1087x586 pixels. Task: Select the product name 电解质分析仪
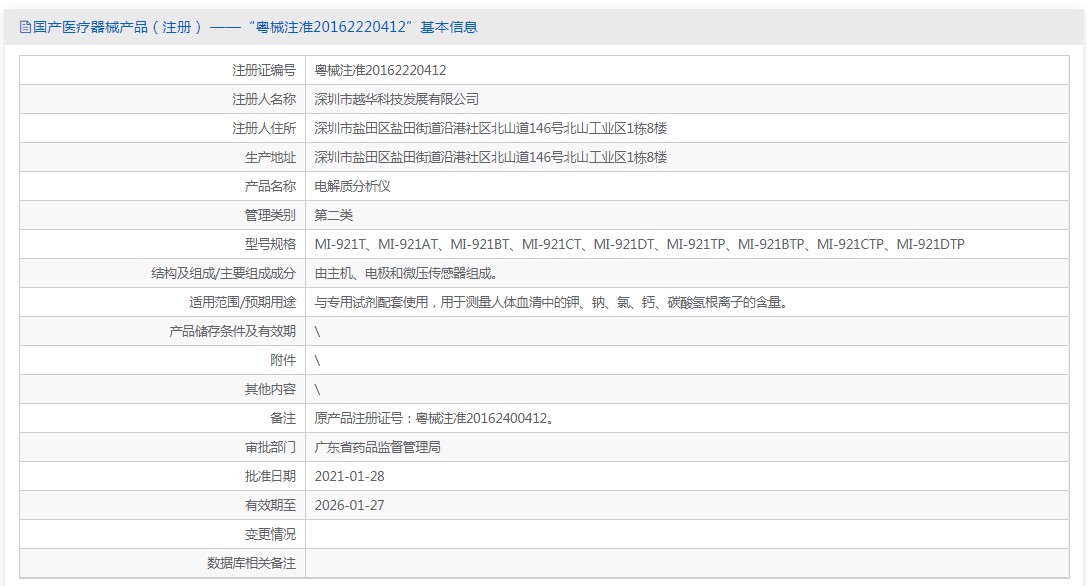(352, 186)
